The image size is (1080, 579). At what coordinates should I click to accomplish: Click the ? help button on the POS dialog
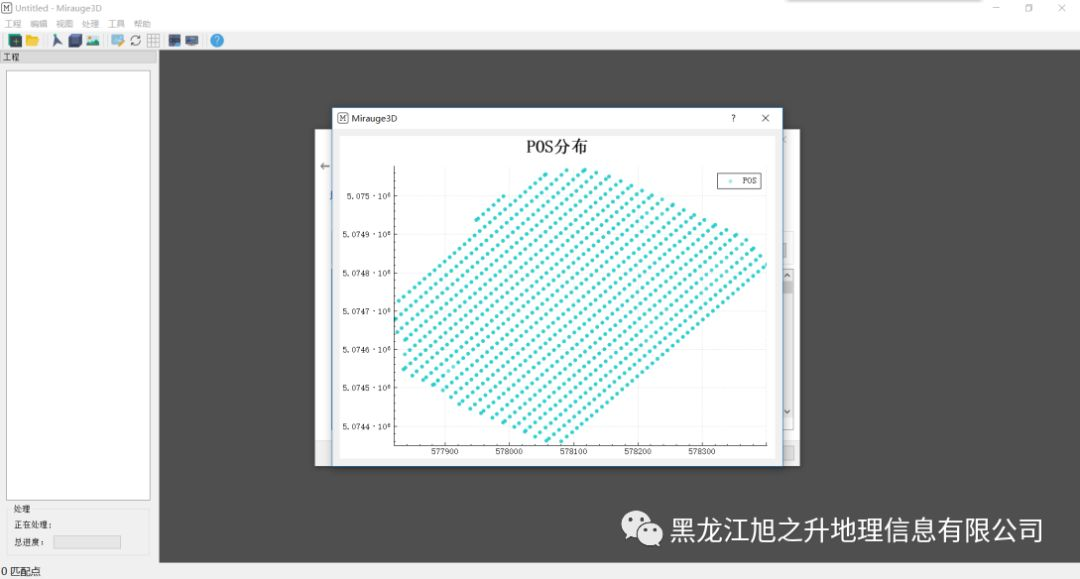[733, 118]
